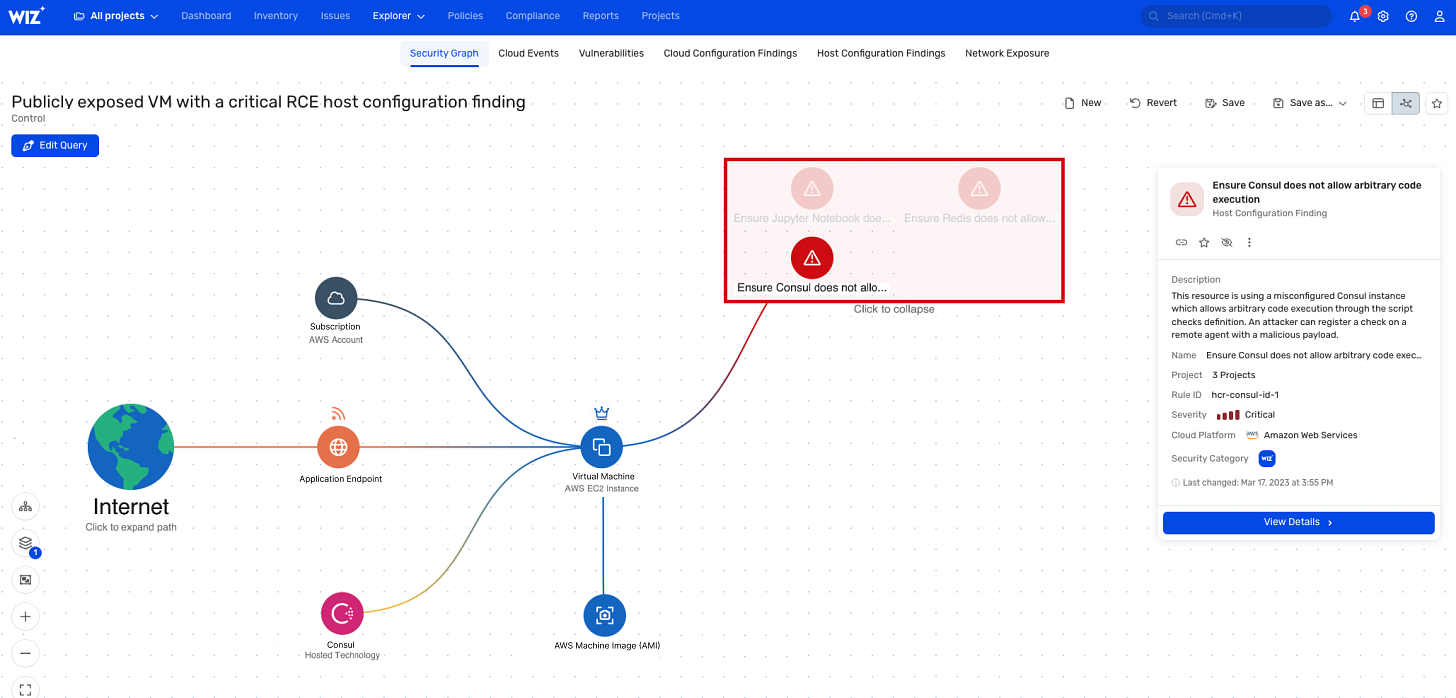Switch to the Vulnerabilities tab

click(x=611, y=53)
